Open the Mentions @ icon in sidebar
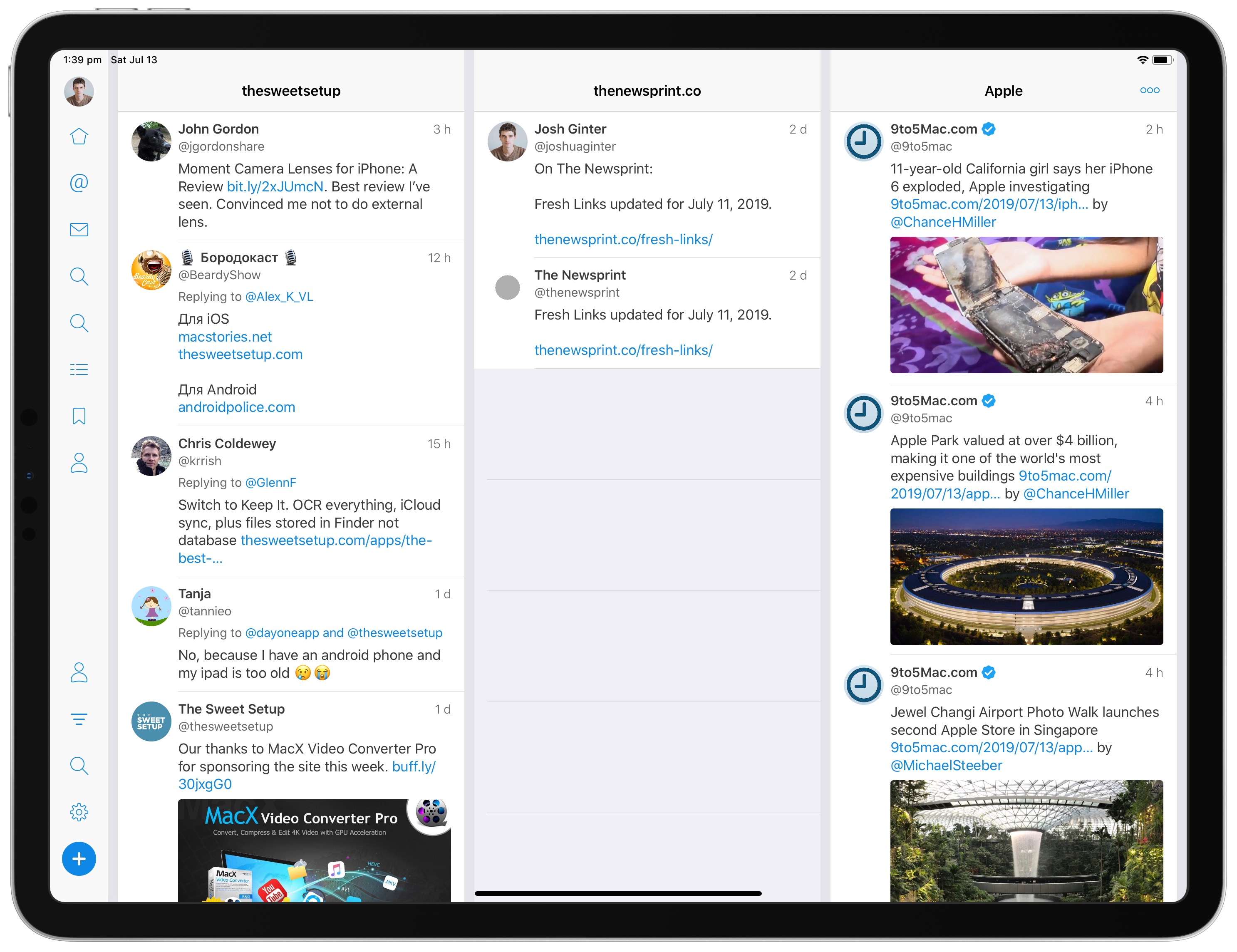The height and width of the screenshot is (952, 1237). (x=79, y=183)
